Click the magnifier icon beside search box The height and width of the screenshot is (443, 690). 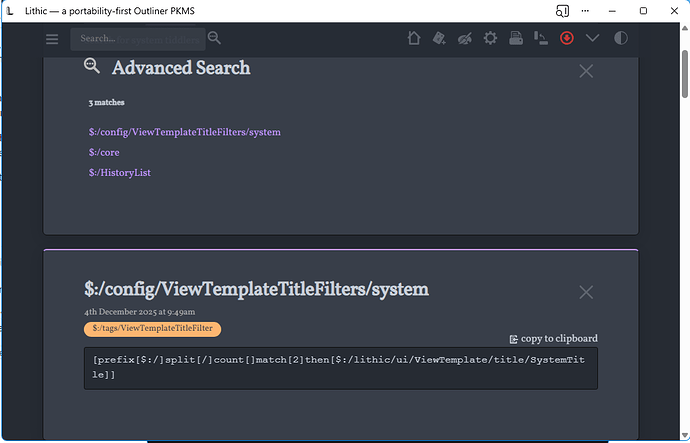pyautogui.click(x=214, y=39)
